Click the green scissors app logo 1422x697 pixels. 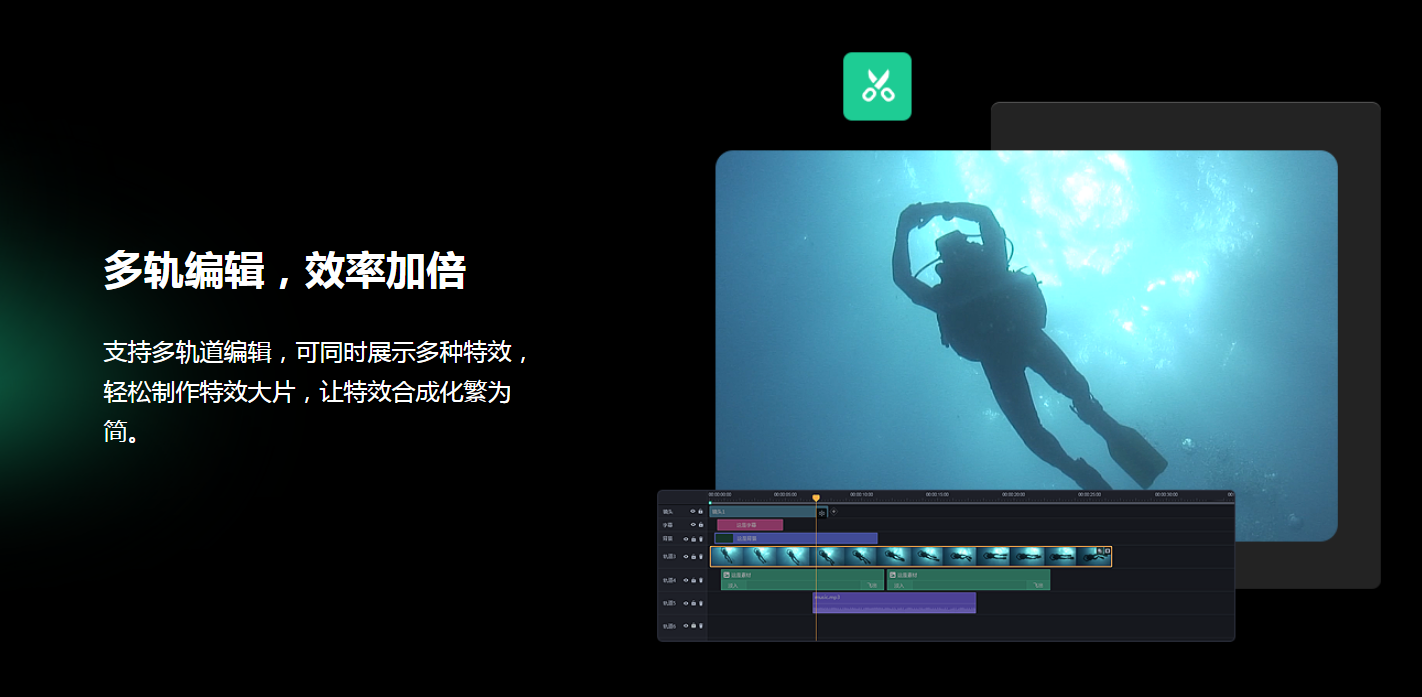coord(877,87)
